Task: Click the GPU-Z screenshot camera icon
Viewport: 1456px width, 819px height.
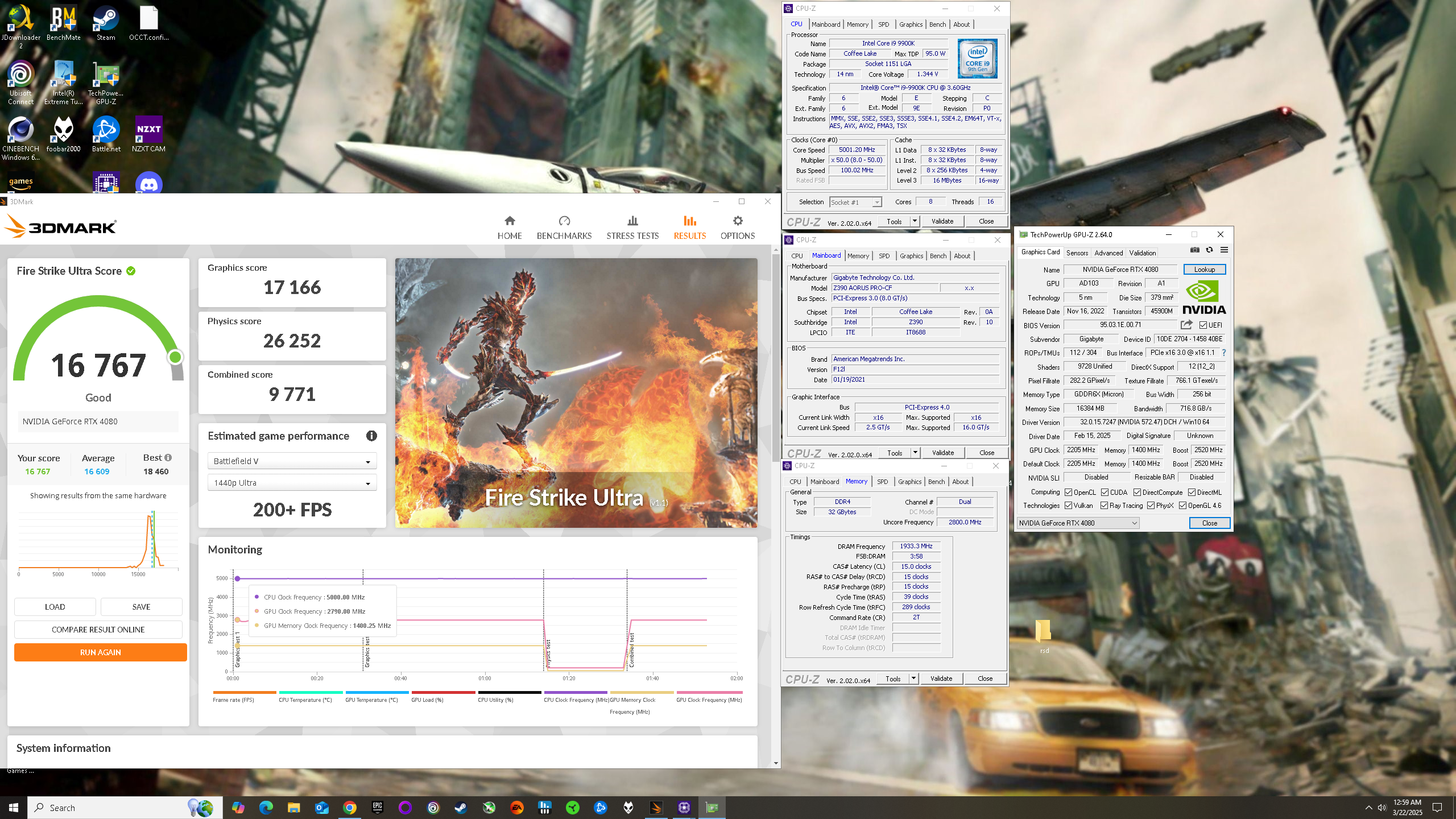Action: 1195,250
